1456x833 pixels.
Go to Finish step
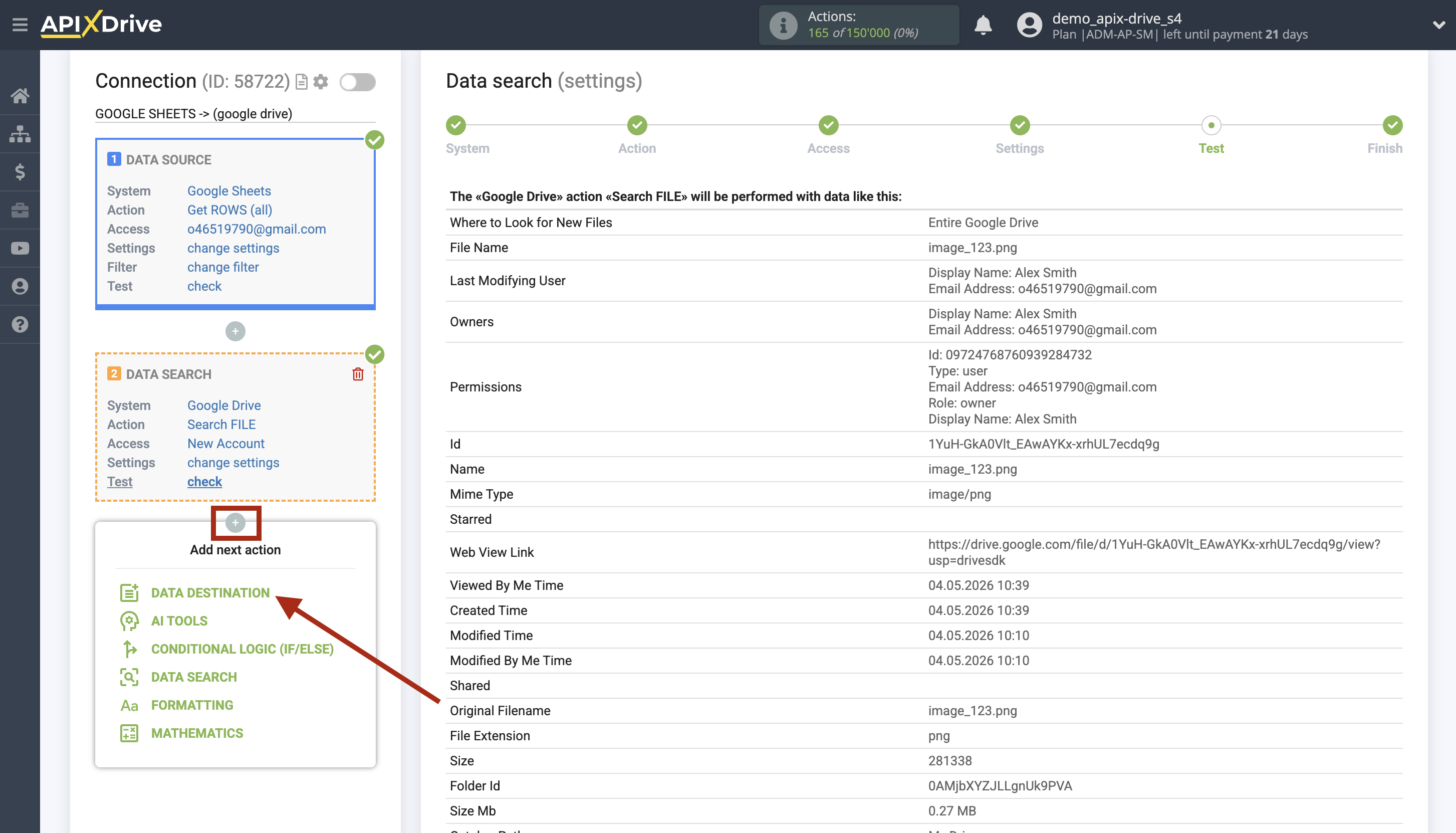click(x=1392, y=125)
